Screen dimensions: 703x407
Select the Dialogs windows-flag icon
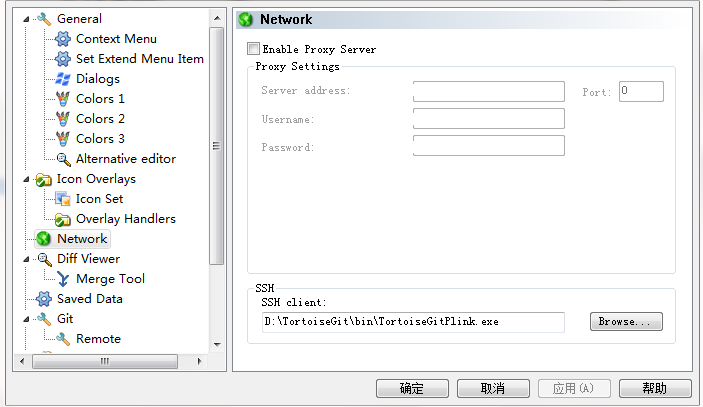63,79
